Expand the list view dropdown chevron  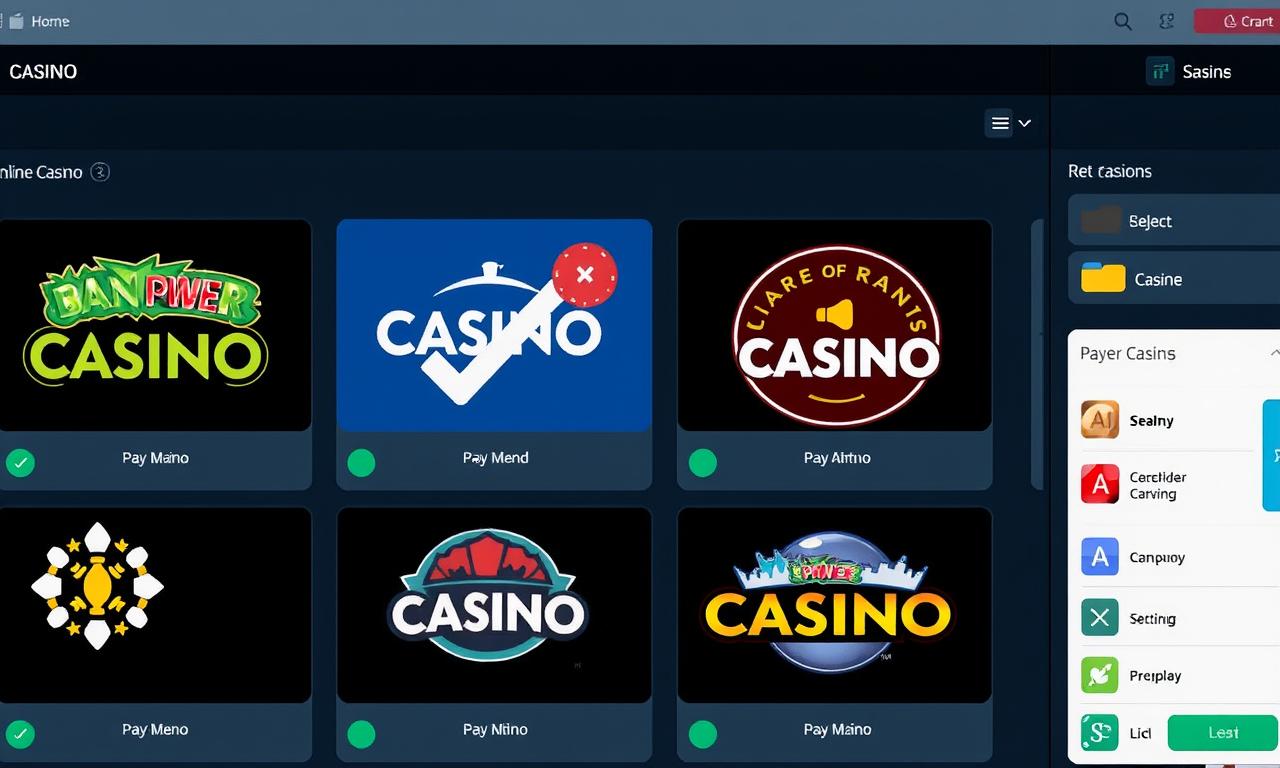coord(1024,123)
